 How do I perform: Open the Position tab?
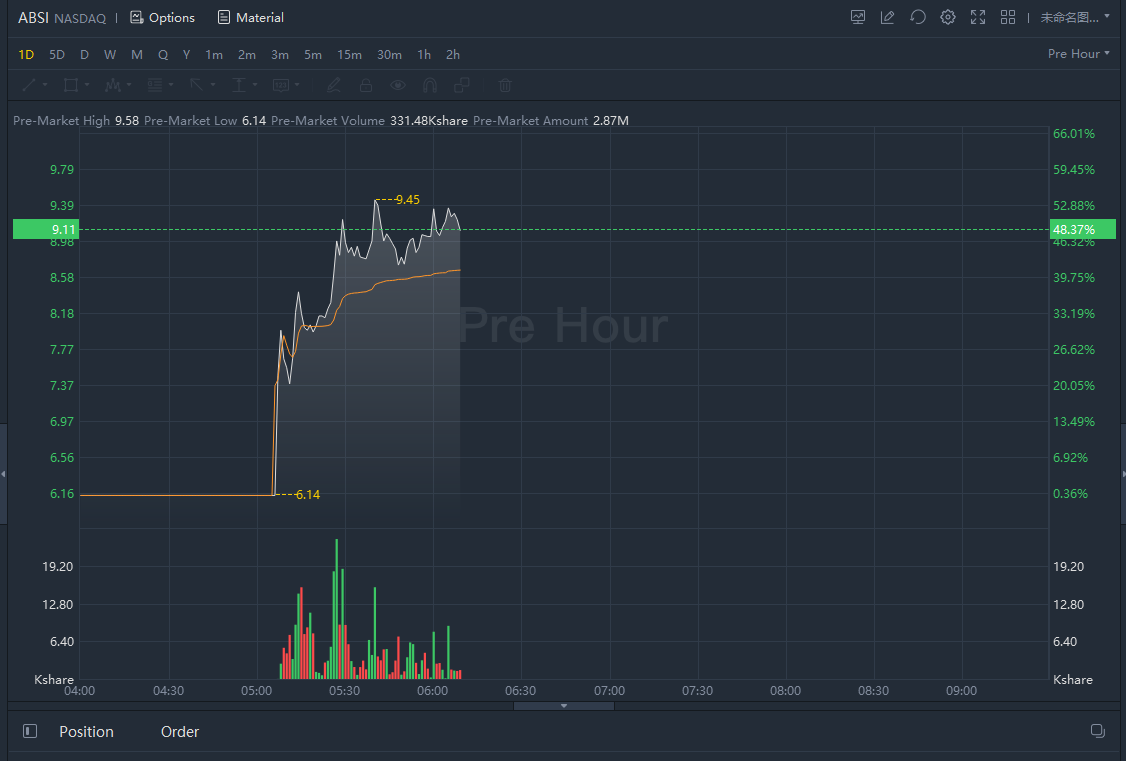pos(86,732)
